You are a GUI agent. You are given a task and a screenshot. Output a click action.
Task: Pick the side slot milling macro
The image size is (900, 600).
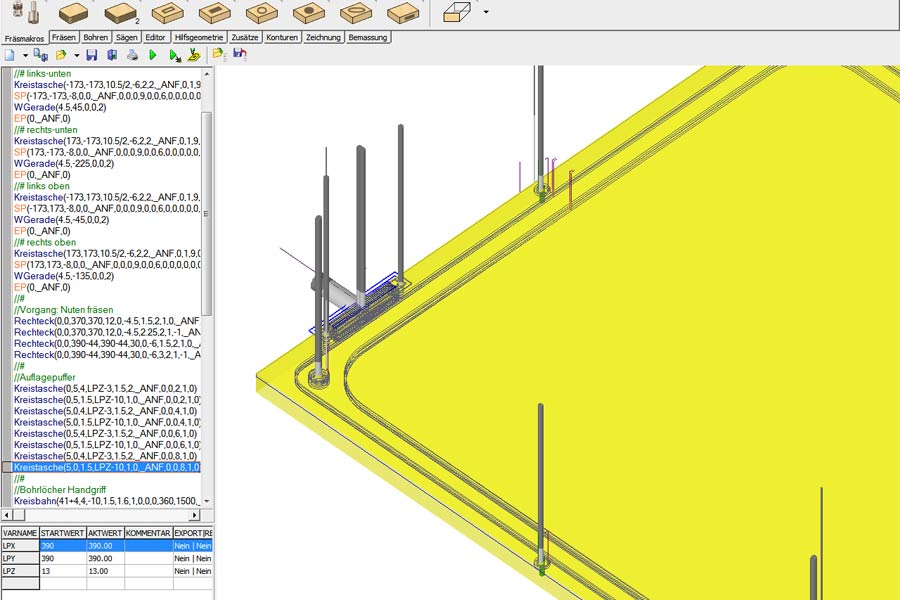403,13
